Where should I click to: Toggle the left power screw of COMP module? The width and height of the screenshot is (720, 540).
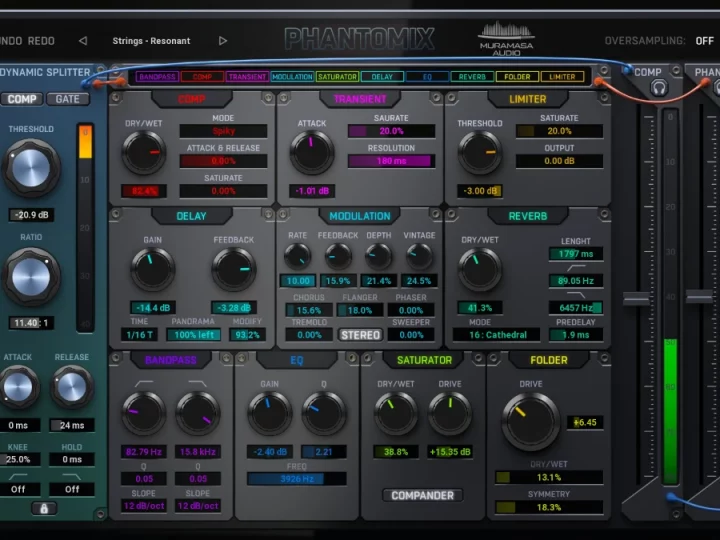[116, 97]
